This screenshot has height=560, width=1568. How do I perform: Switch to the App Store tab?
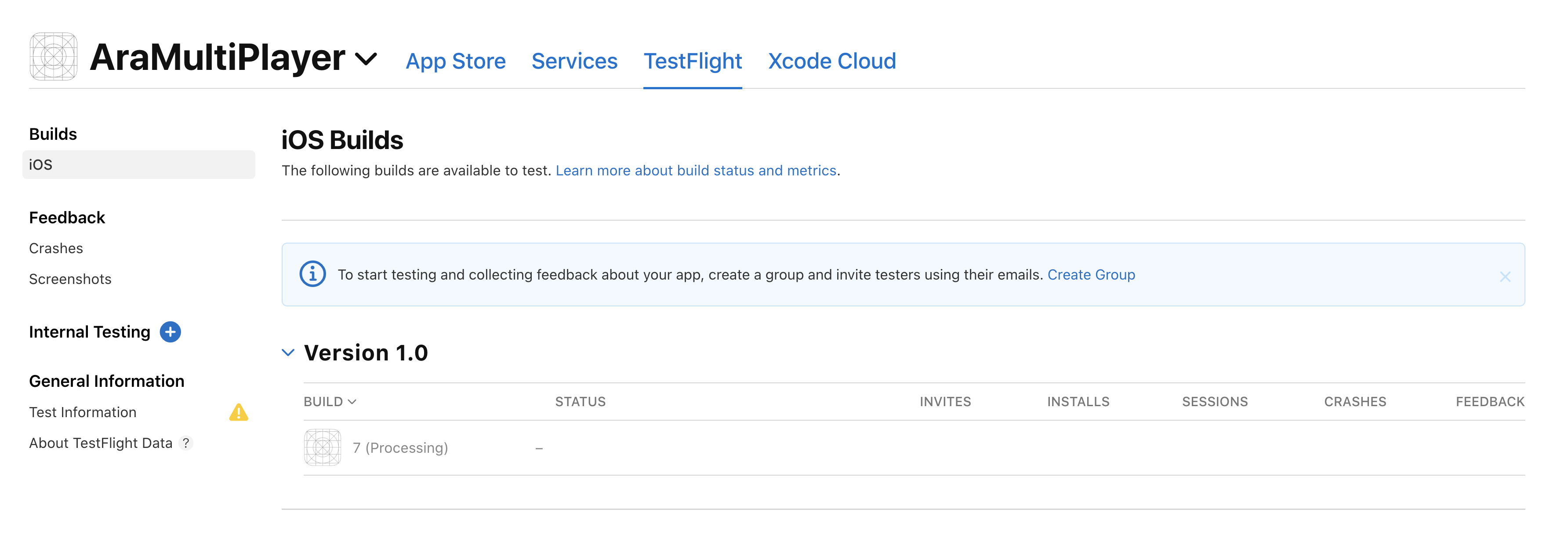pos(455,61)
